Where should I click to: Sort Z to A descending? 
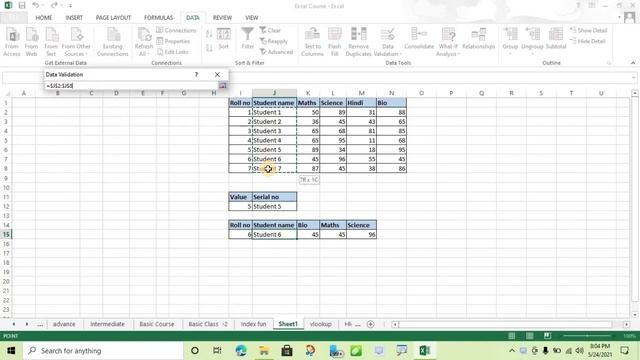(209, 48)
